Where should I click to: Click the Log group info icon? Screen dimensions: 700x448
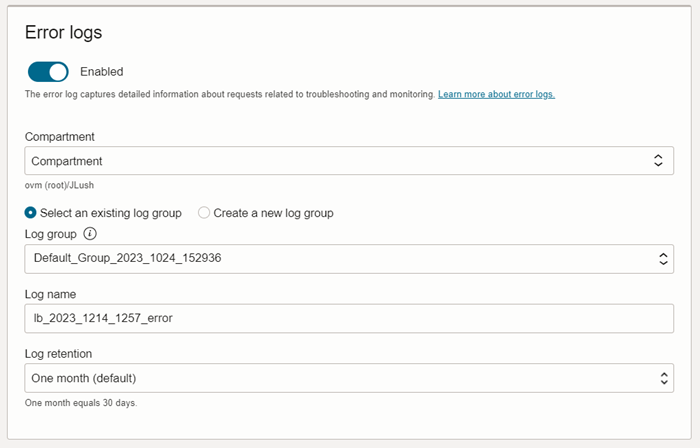[90, 233]
